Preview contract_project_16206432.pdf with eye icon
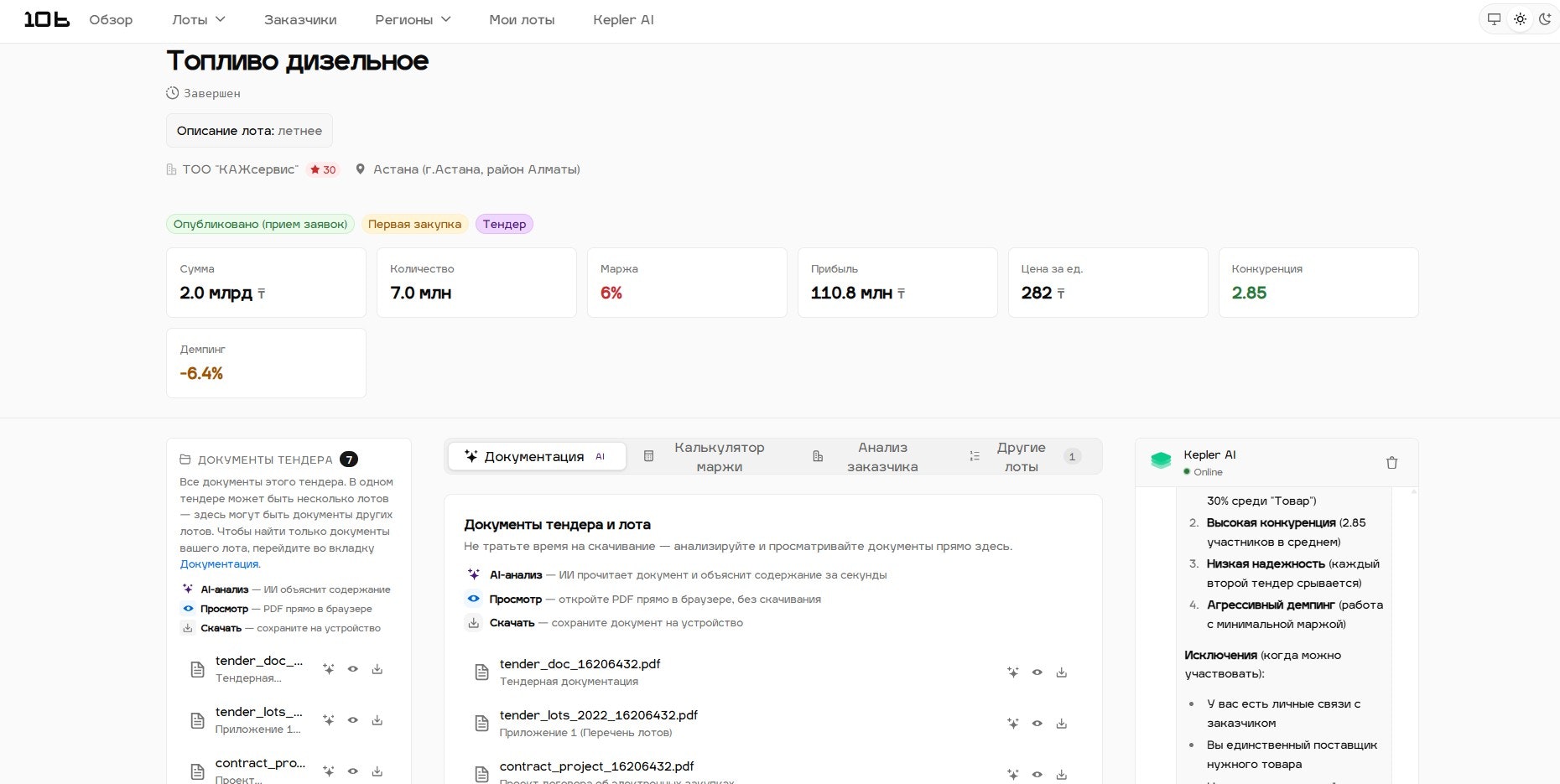1560x784 pixels. click(1037, 775)
